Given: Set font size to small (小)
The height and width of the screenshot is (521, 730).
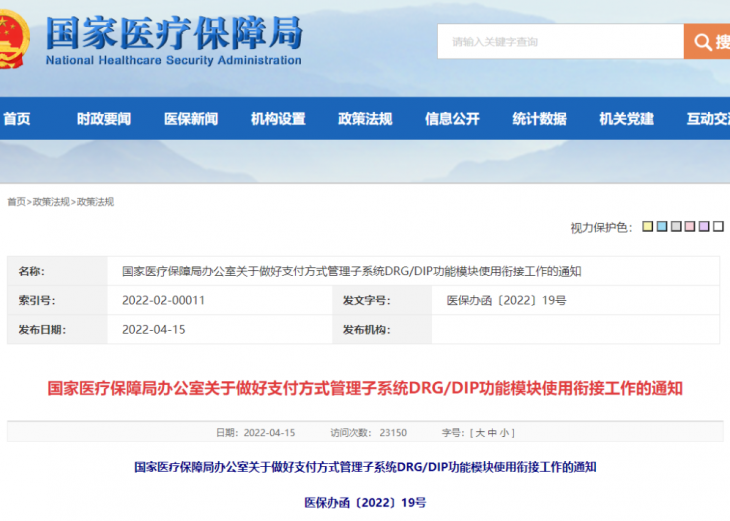Looking at the screenshot, I should click(x=507, y=433).
